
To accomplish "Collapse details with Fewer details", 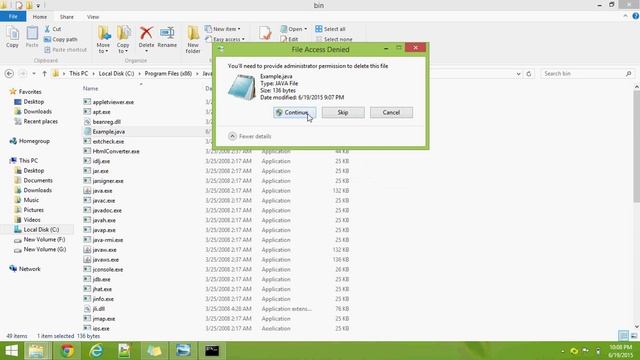I will 249,136.
